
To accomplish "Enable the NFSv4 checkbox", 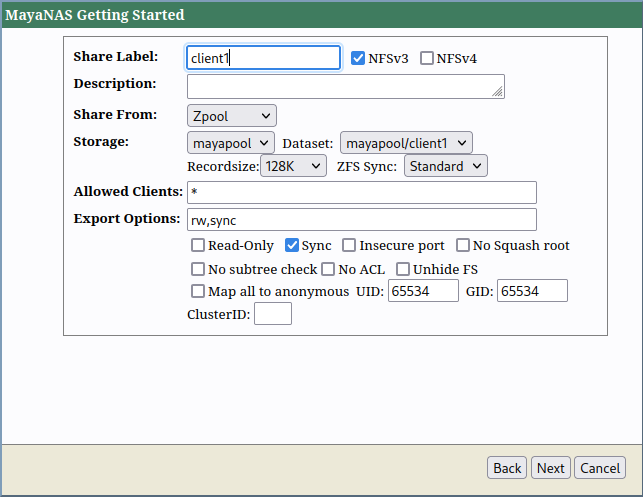I will [427, 58].
